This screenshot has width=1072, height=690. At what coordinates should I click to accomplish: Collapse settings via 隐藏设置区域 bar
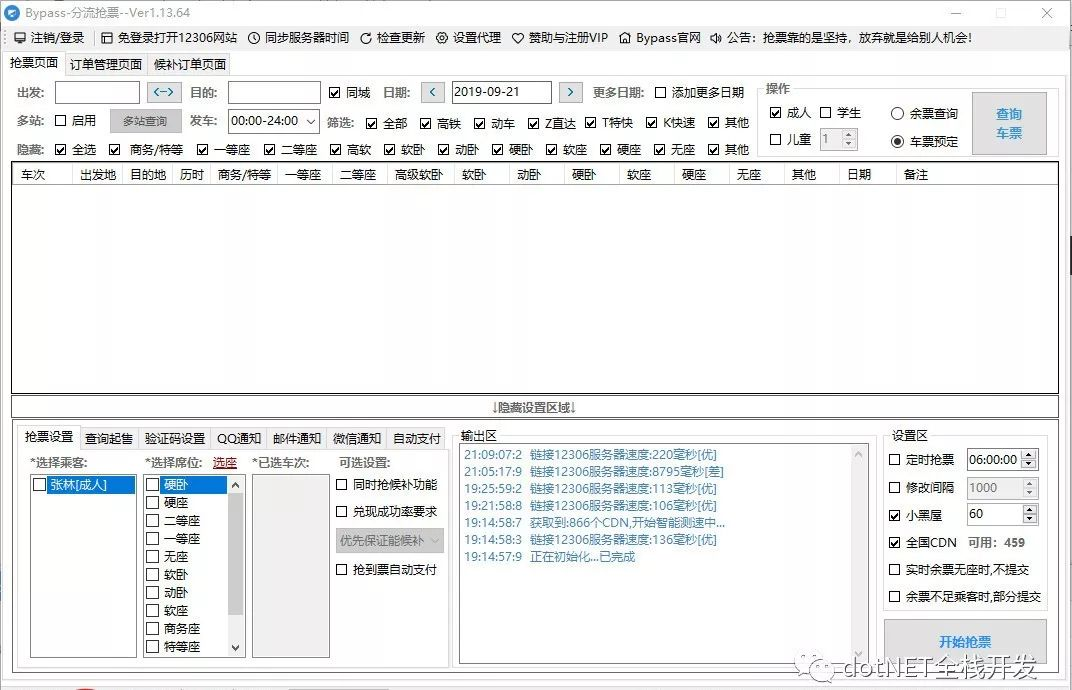tap(535, 407)
